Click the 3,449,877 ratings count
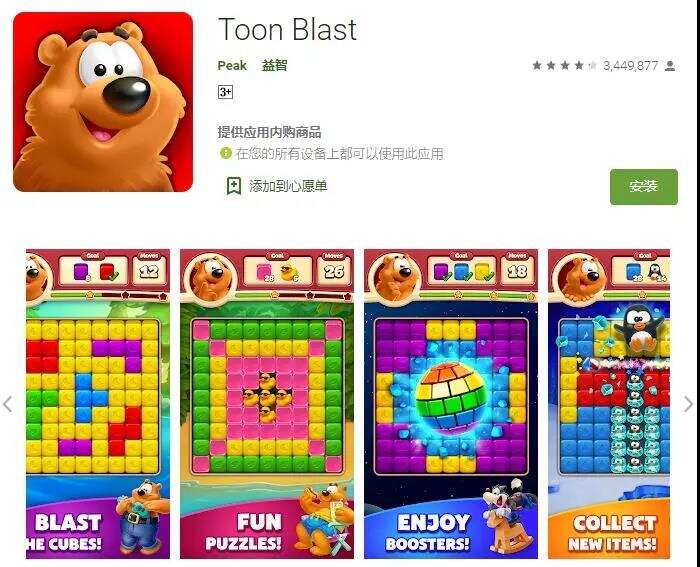The image size is (700, 567). tap(630, 66)
